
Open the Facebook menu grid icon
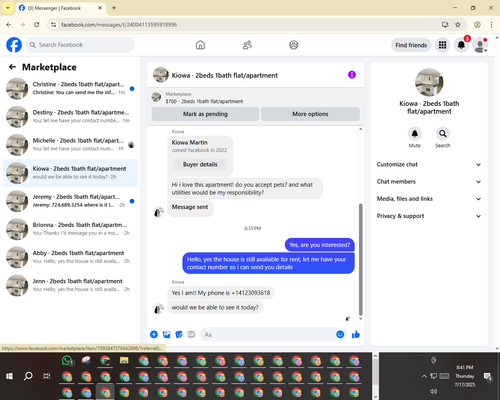(442, 45)
